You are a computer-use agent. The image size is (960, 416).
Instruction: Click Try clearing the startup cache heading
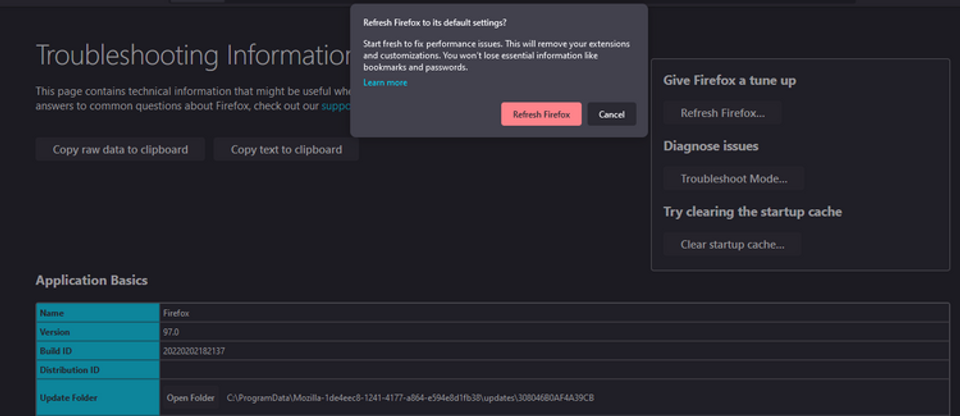[x=752, y=211]
